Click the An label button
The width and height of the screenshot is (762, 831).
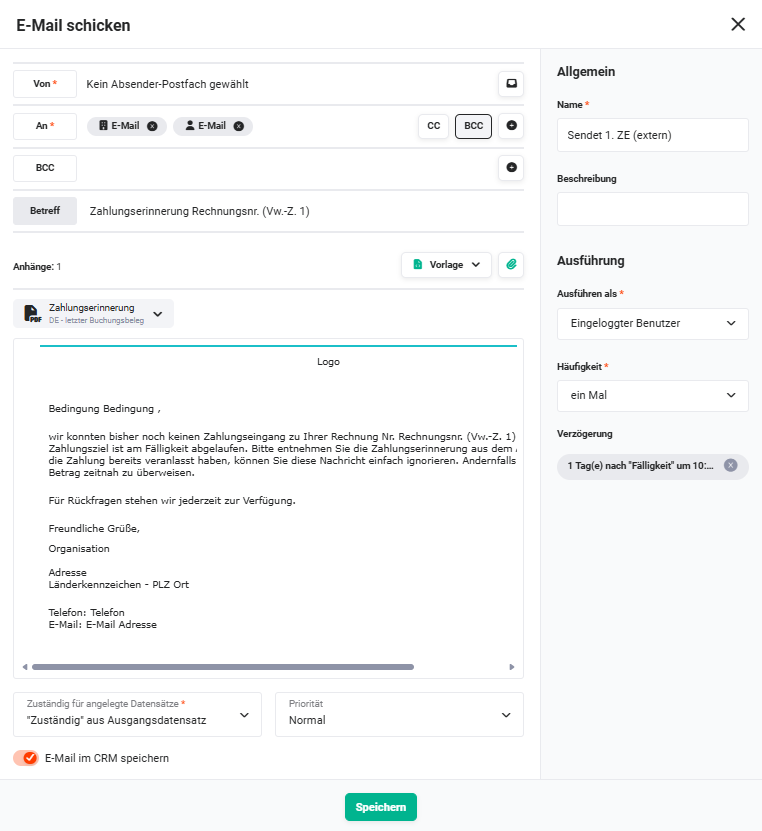(x=45, y=126)
